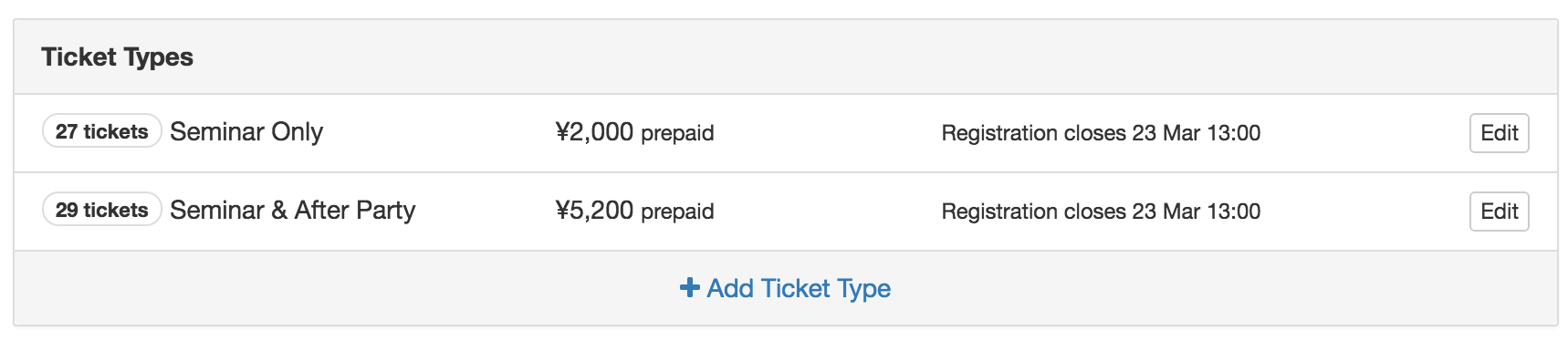Select the Seminar & After Party name
Screen dimensions: 1568x341
293,211
